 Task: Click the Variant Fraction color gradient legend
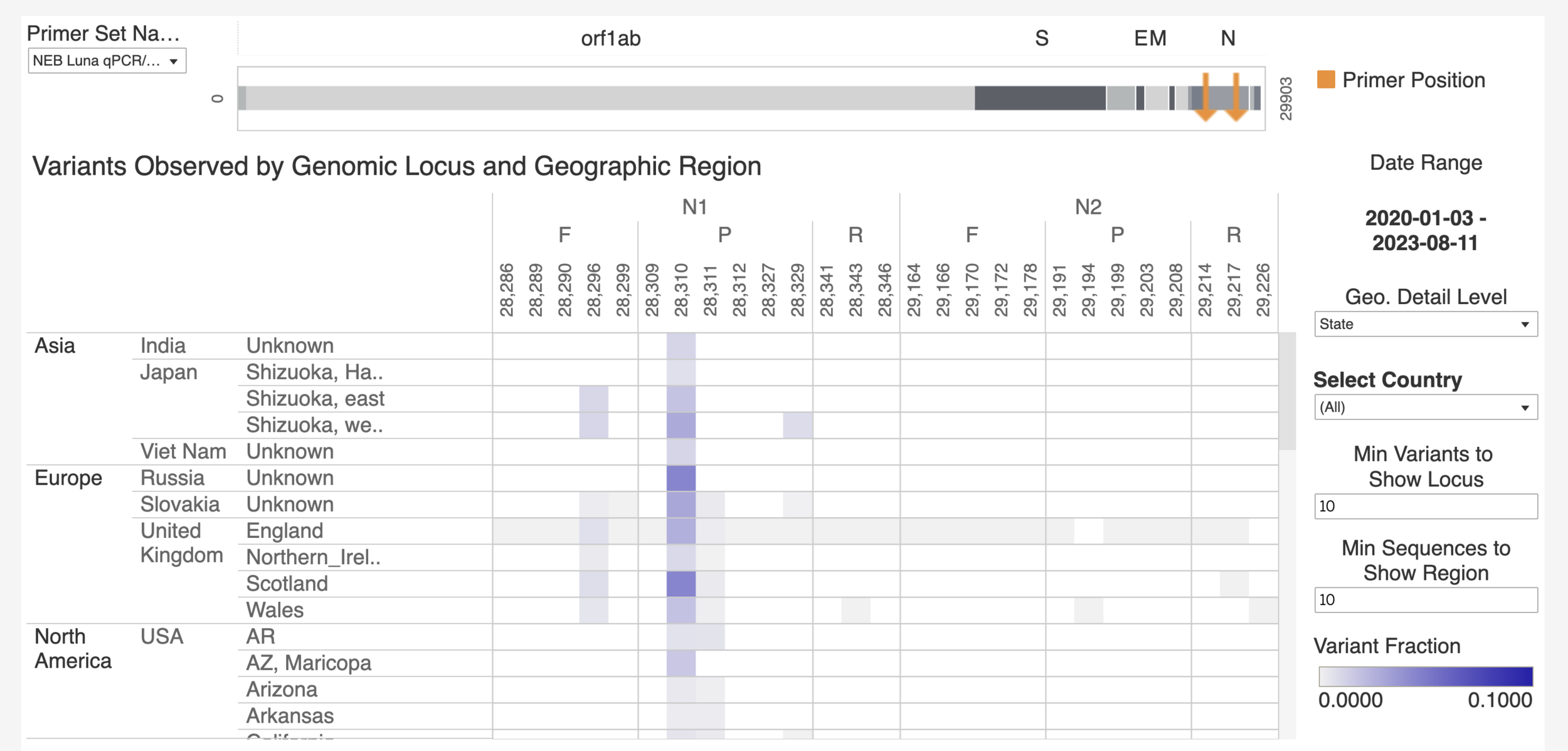[x=1425, y=676]
